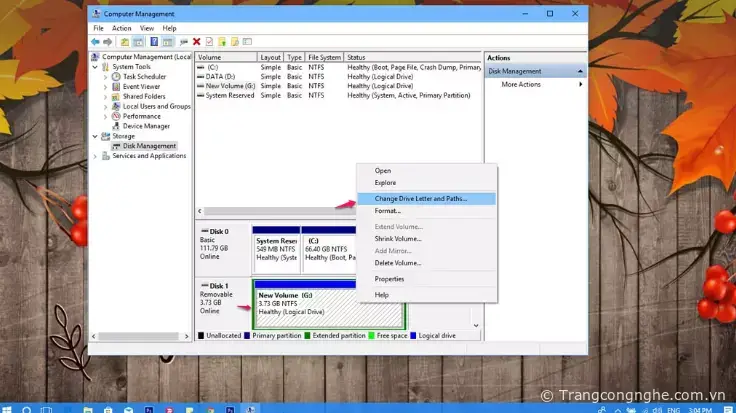This screenshot has width=736, height=413.
Task: Click the red X delete toolbar icon
Action: click(196, 42)
